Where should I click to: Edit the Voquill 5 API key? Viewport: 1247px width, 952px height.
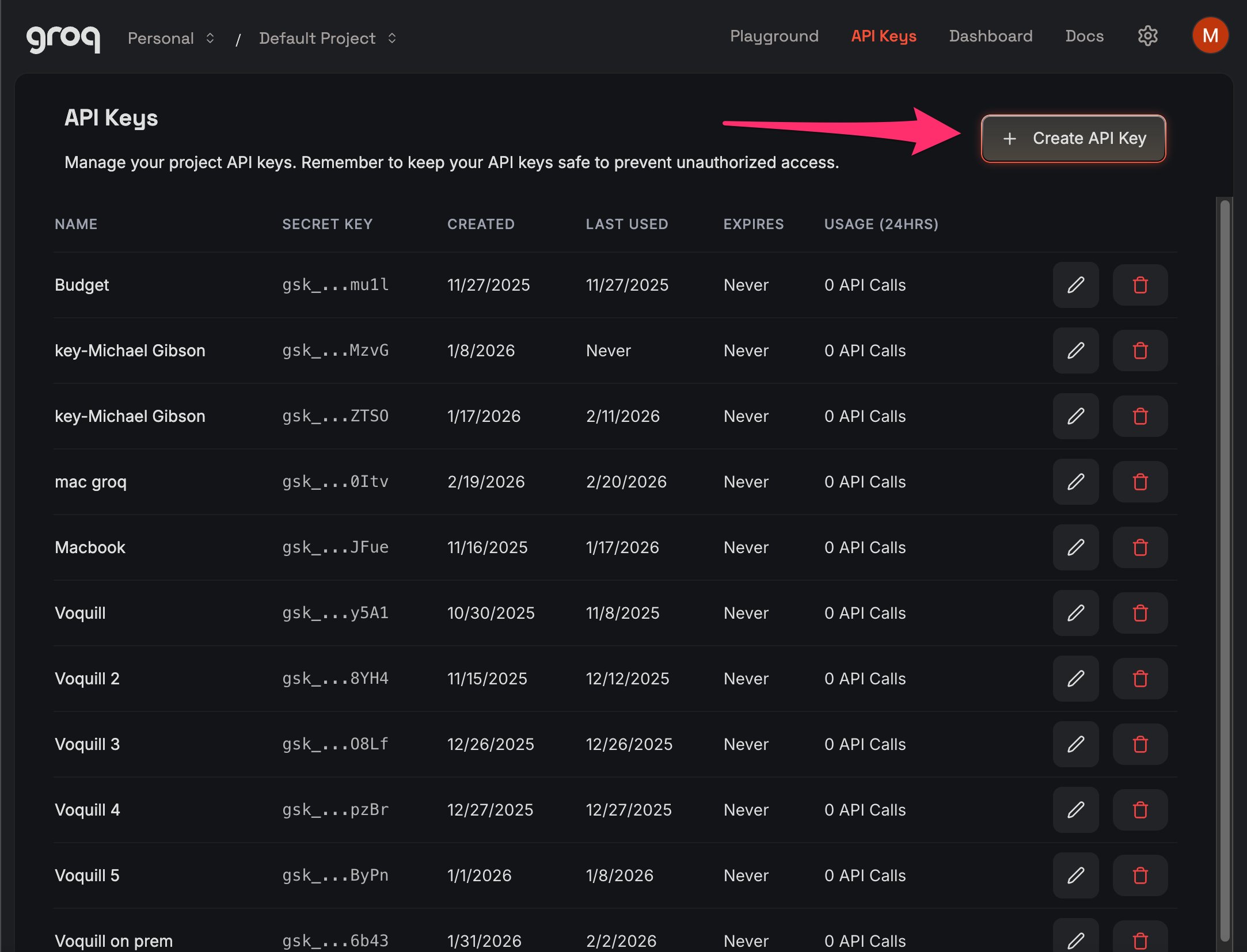(1075, 875)
